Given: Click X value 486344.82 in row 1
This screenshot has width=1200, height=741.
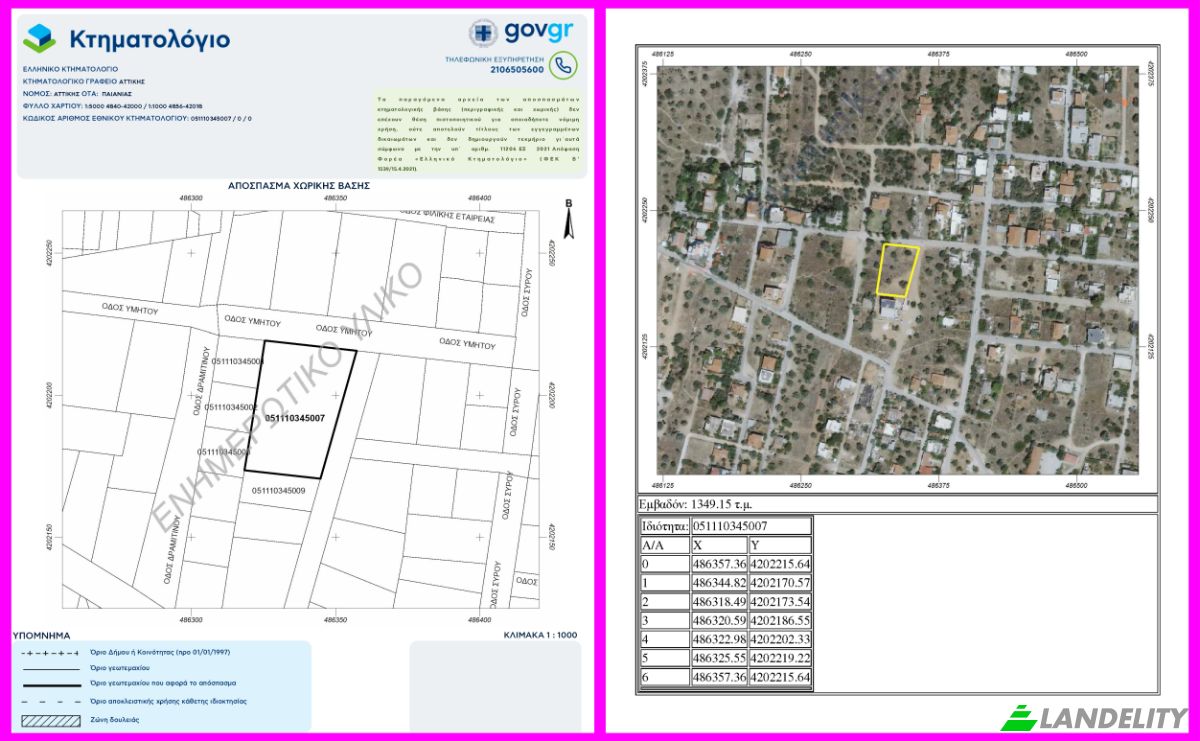Looking at the screenshot, I should (x=719, y=583).
